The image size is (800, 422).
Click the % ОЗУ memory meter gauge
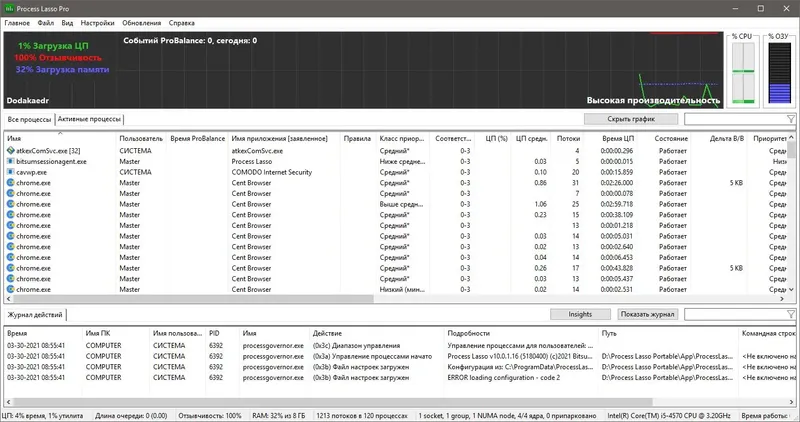tap(779, 73)
